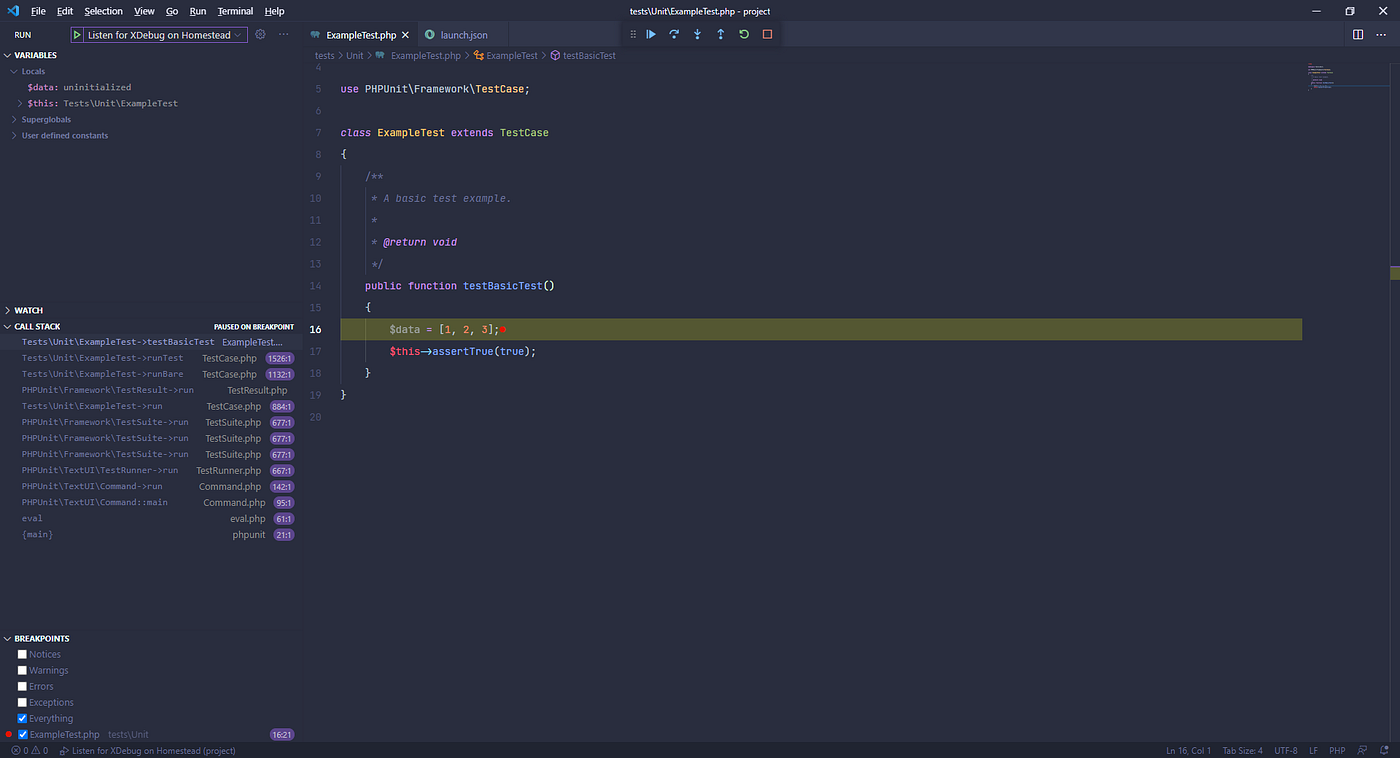Open editor more actions ellipsis at top right
Viewport: 1400px width, 758px height.
click(x=1381, y=35)
